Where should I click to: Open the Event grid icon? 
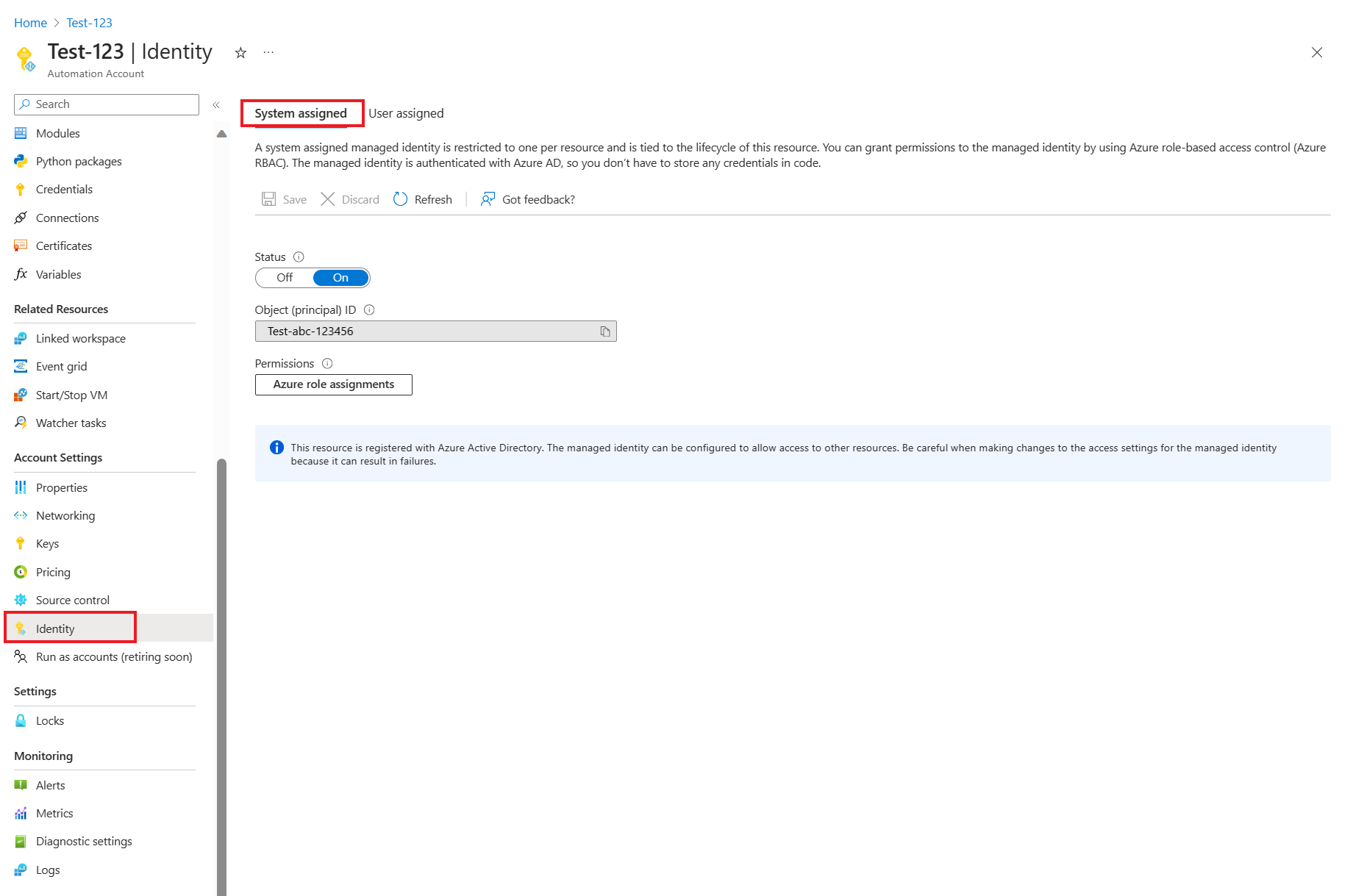(x=21, y=366)
